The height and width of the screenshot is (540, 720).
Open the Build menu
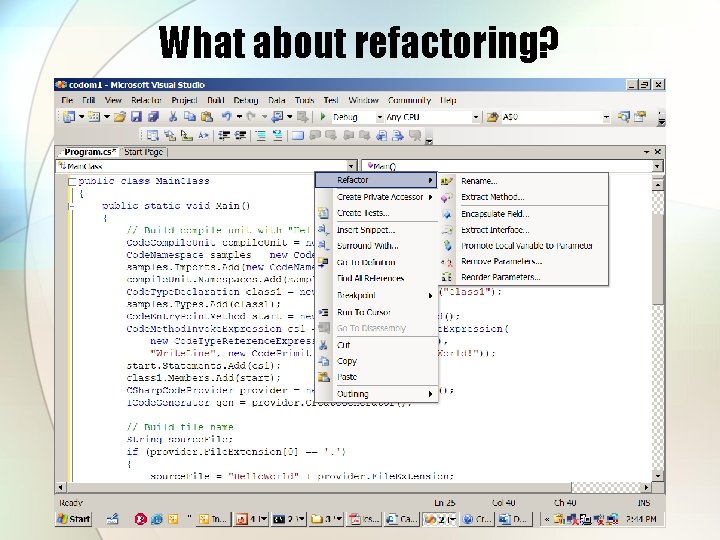(x=215, y=100)
